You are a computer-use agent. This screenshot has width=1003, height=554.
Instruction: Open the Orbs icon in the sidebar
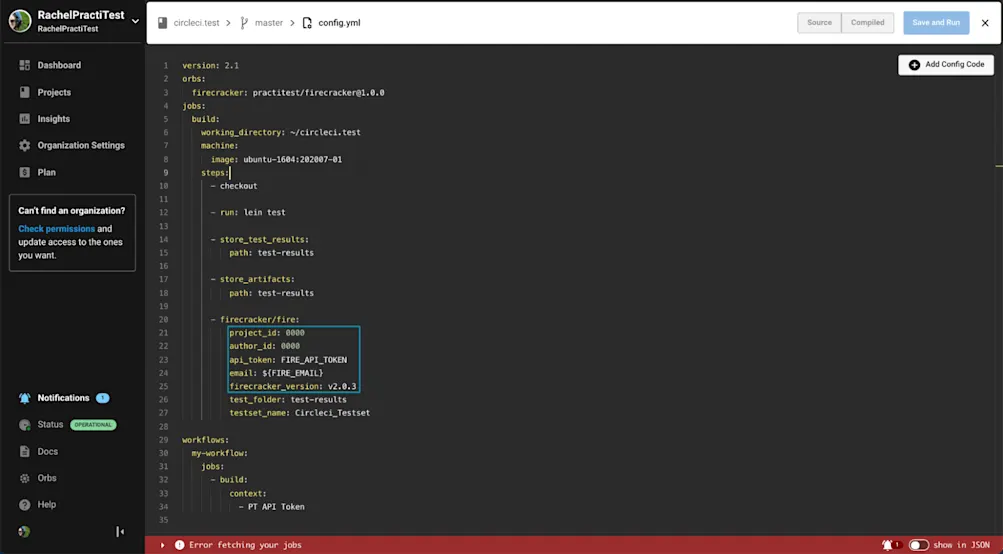(24, 478)
